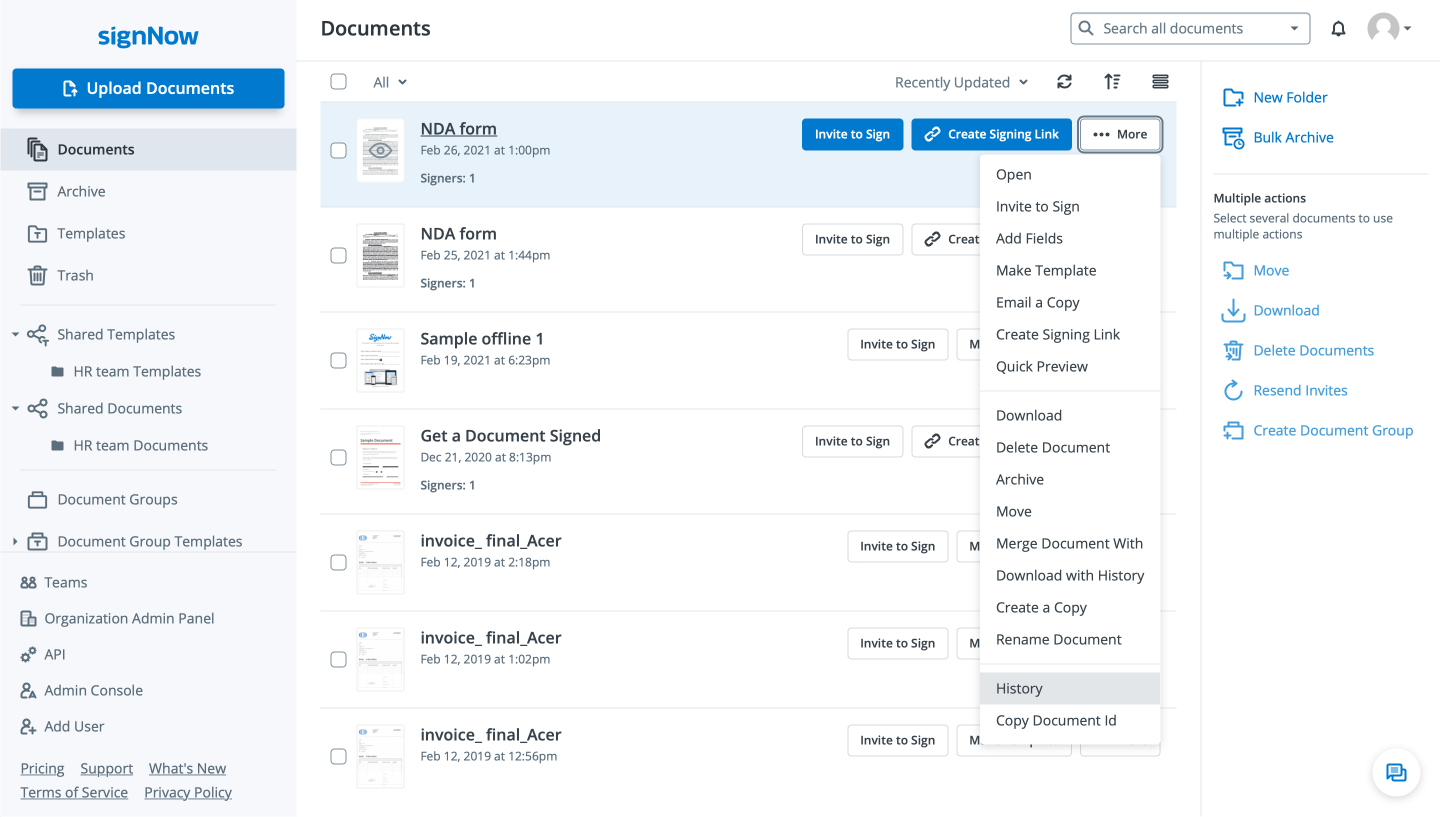Collapse the Shared Templates tree

coord(15,335)
